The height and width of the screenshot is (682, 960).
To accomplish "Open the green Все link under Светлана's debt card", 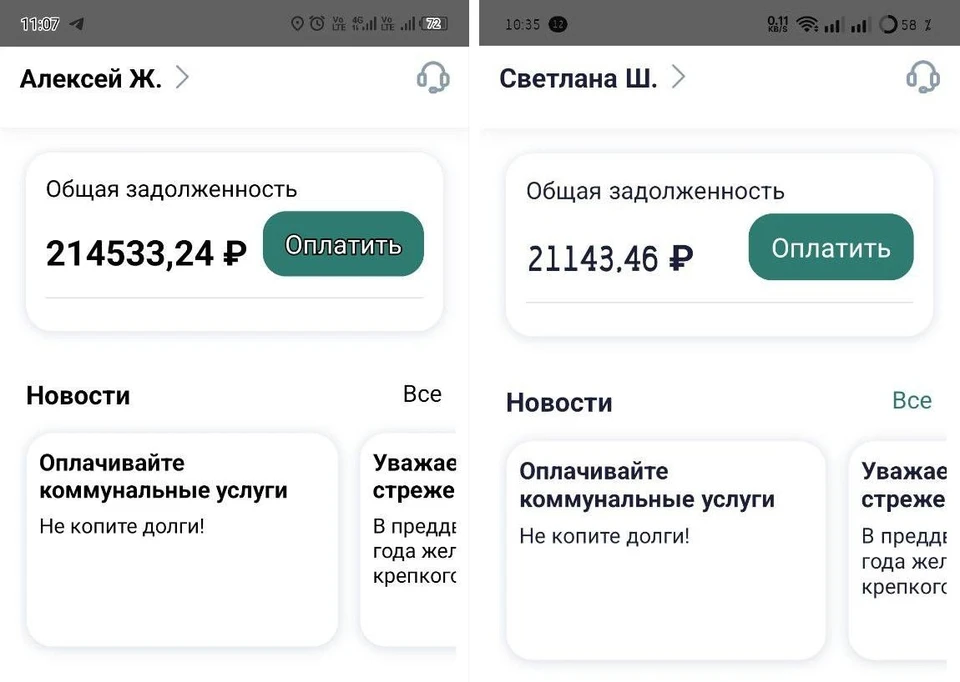I will click(x=911, y=401).
